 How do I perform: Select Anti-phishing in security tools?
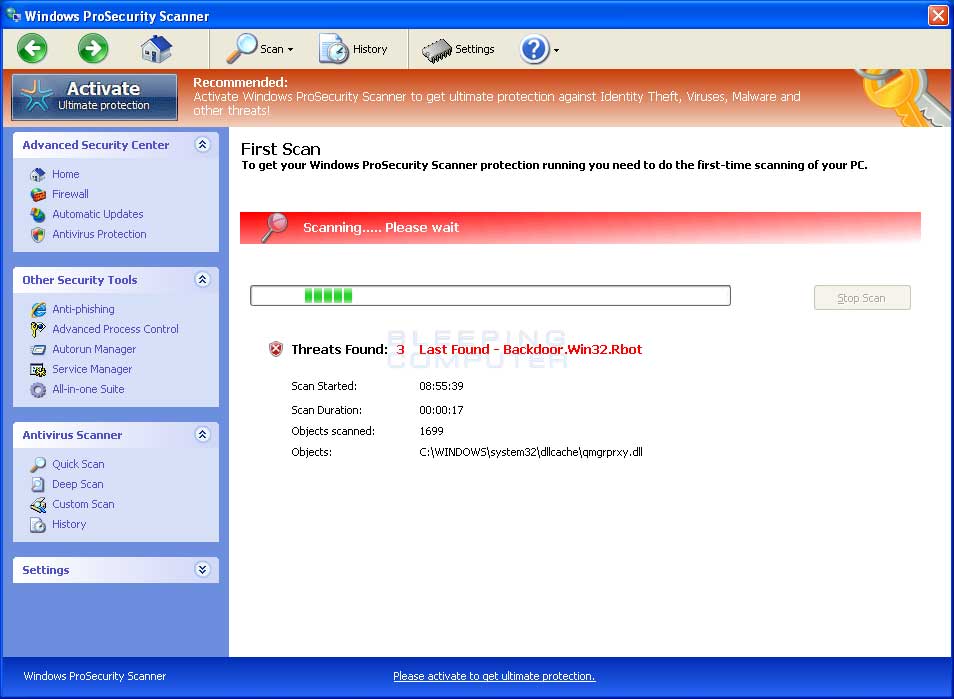click(83, 309)
